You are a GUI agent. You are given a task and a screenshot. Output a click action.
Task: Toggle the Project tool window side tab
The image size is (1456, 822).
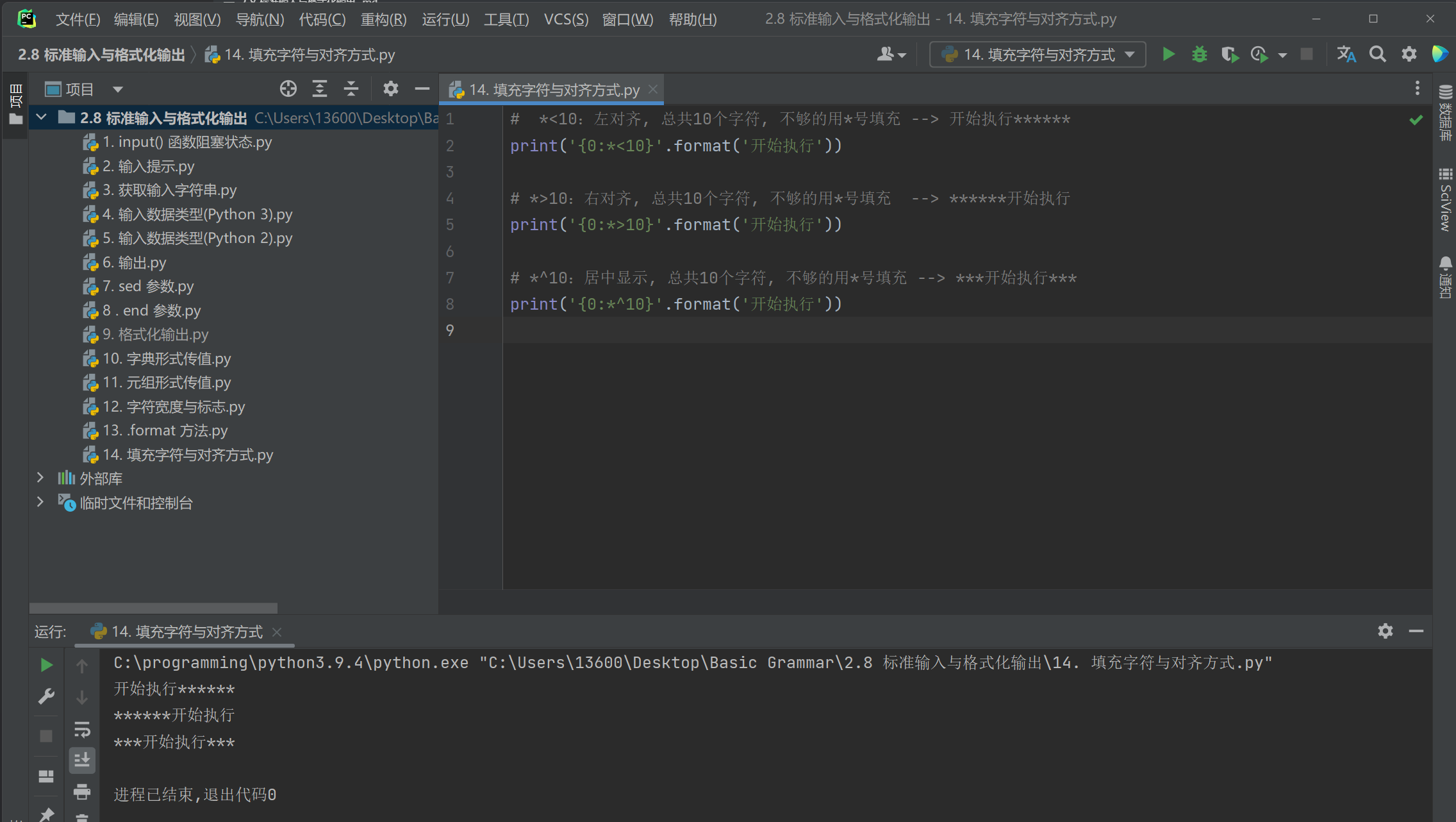coord(16,104)
